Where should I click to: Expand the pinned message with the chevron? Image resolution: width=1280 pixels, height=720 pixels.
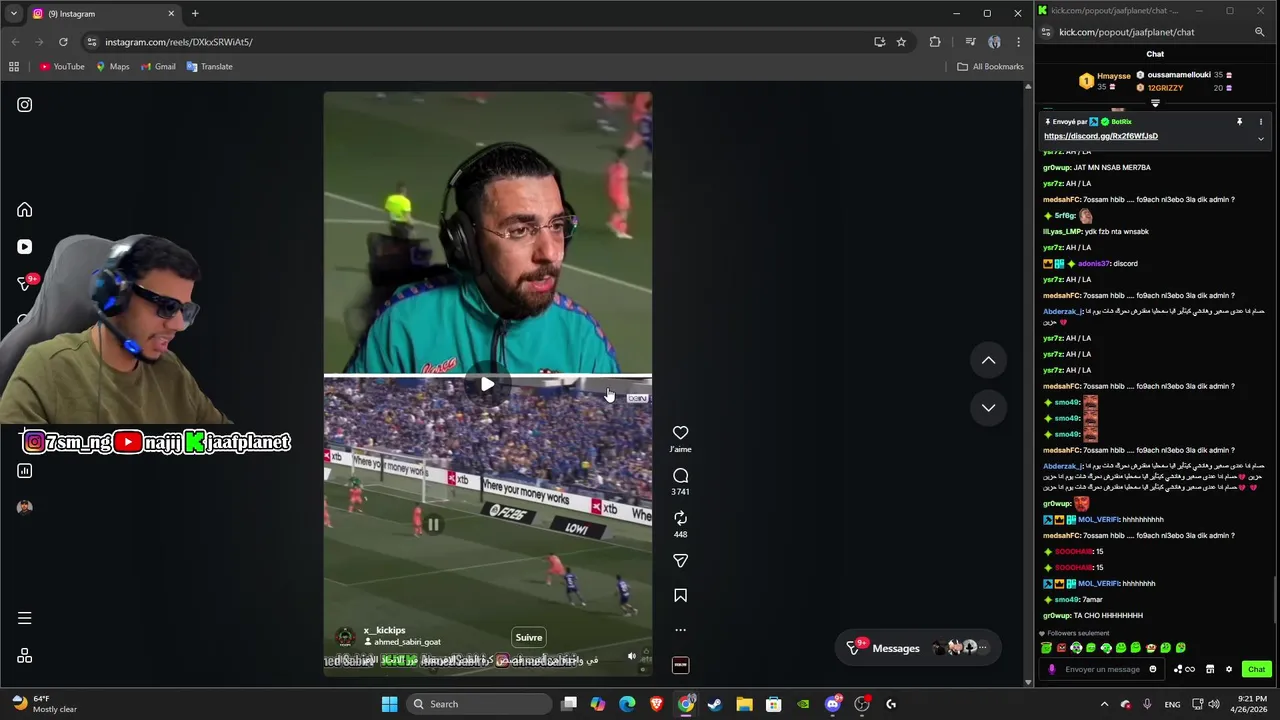click(1260, 139)
